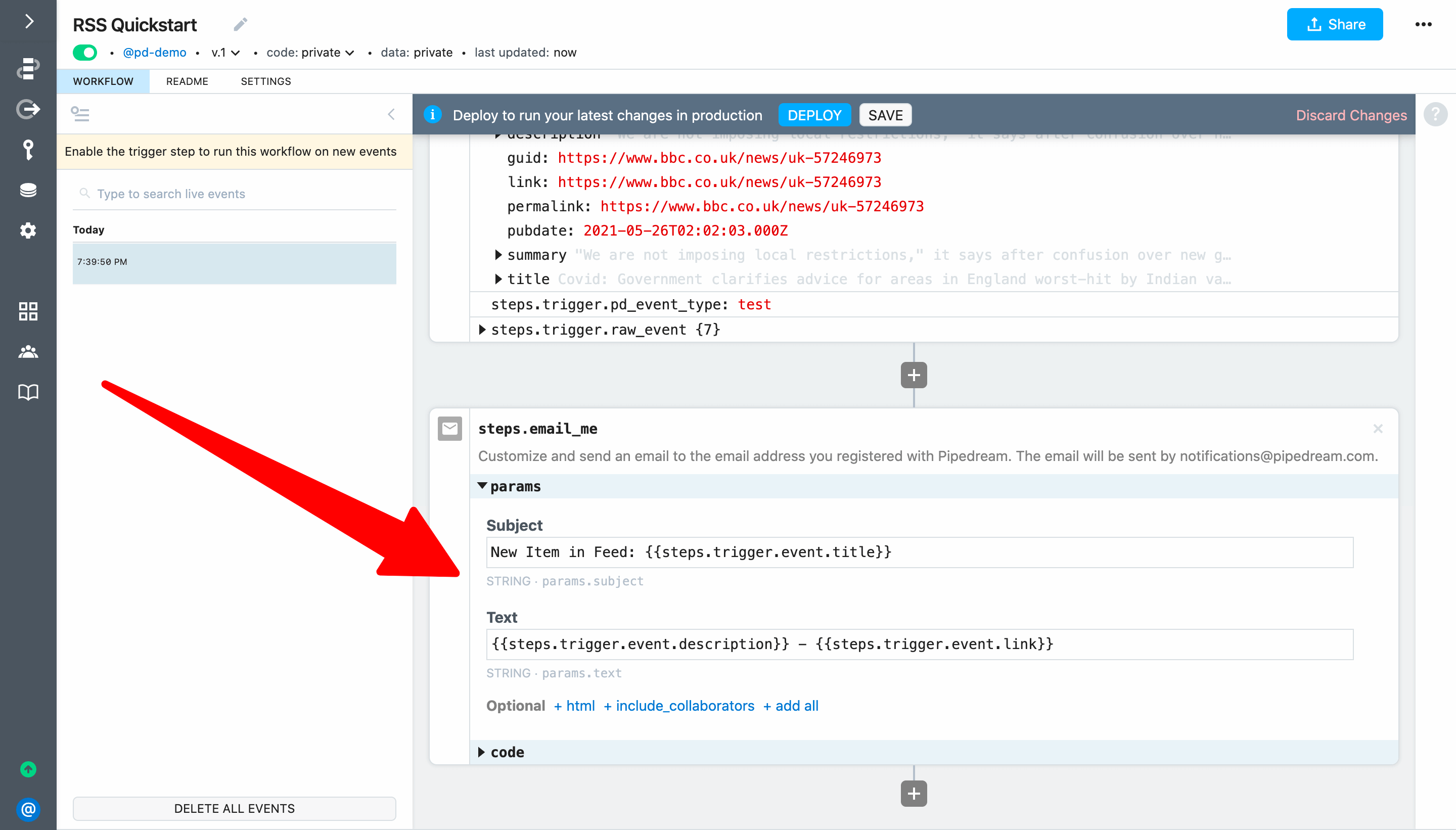1456x830 pixels.
Task: Open the v.1 version dropdown
Action: coord(226,53)
